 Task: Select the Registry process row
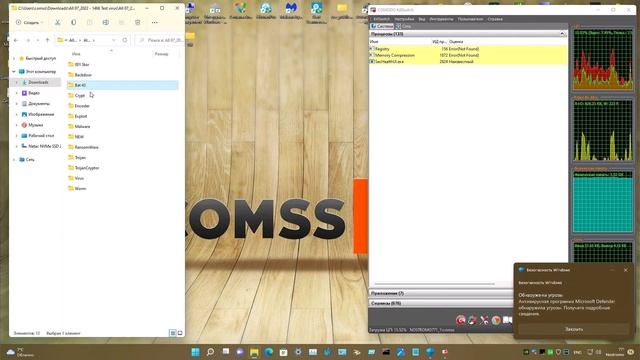click(468, 49)
